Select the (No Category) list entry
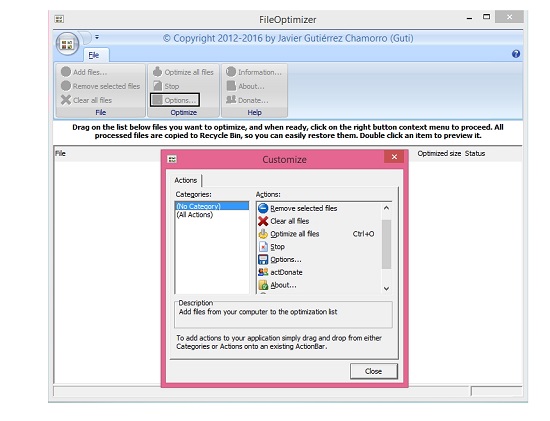The width and height of the screenshot is (550, 421). pos(212,206)
